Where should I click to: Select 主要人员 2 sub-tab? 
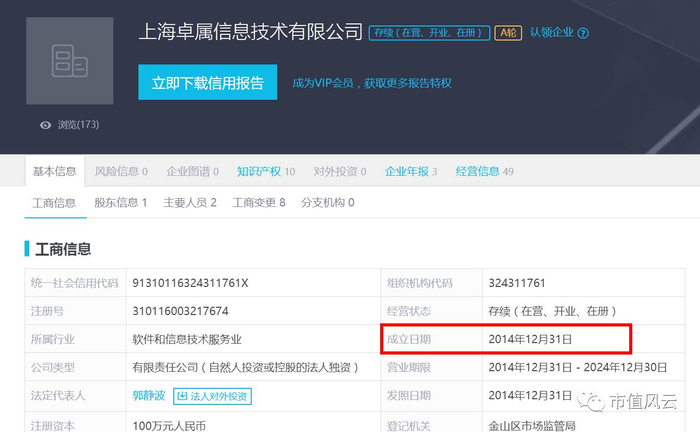pyautogui.click(x=190, y=203)
